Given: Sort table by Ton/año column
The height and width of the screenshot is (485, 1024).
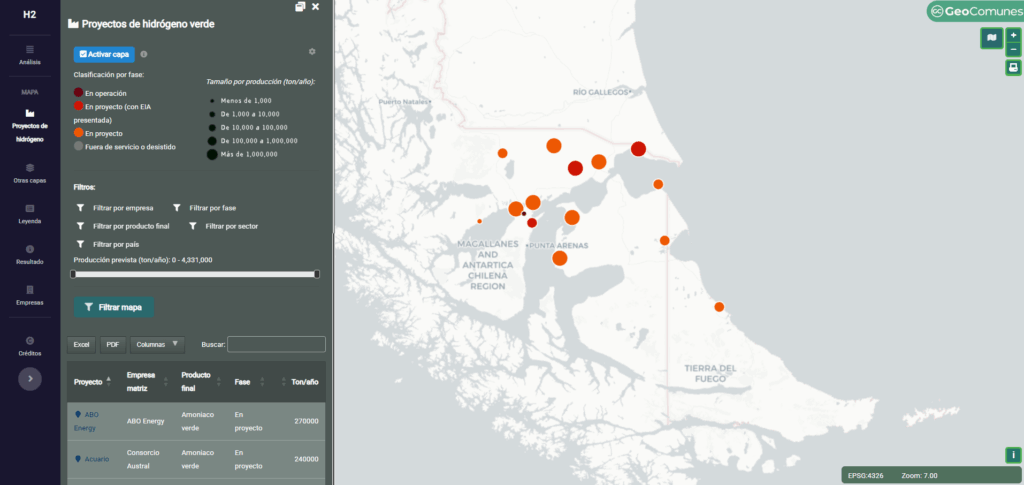Looking at the screenshot, I should point(304,381).
